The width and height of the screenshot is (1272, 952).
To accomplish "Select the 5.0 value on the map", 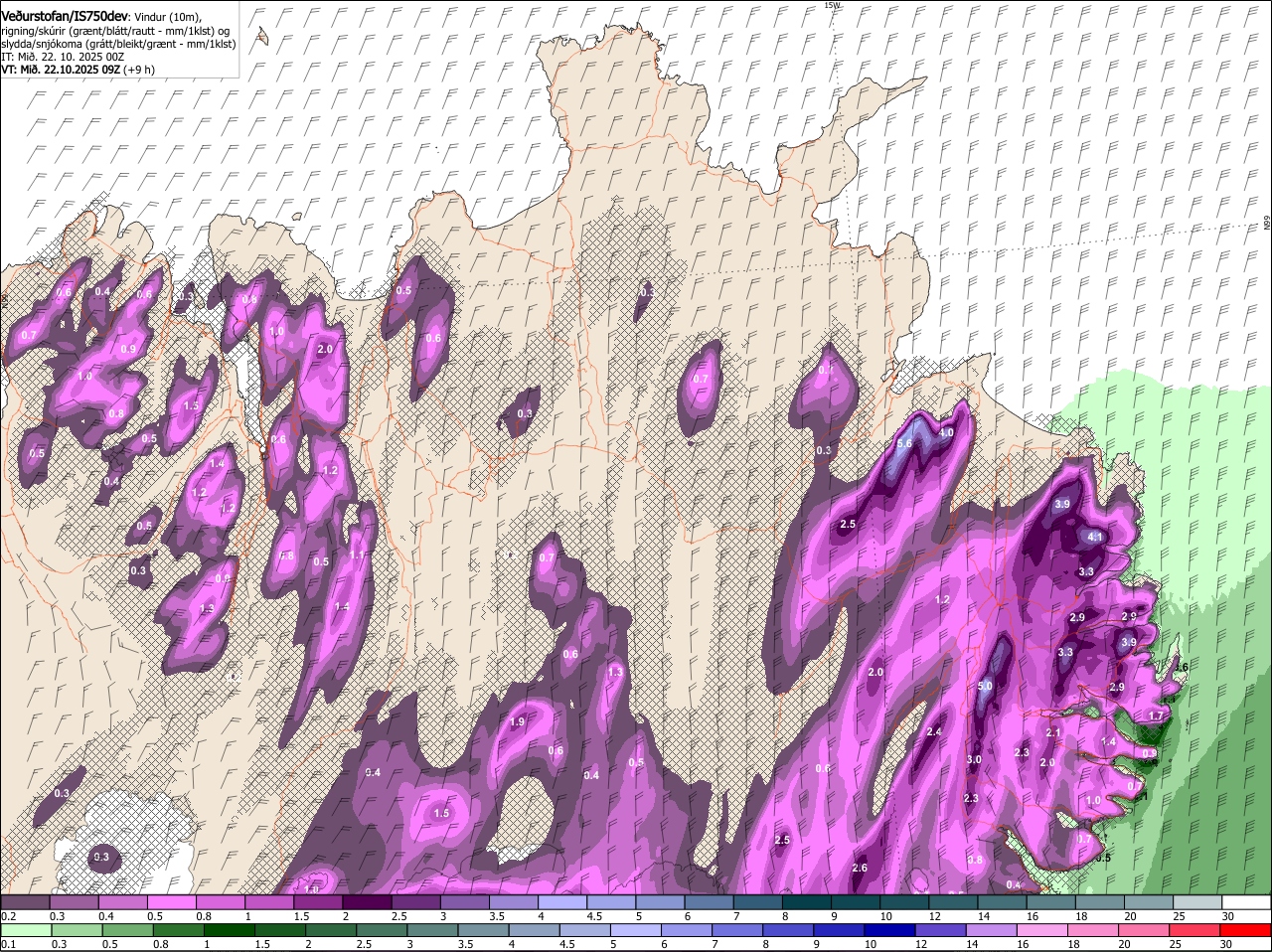I will (986, 686).
